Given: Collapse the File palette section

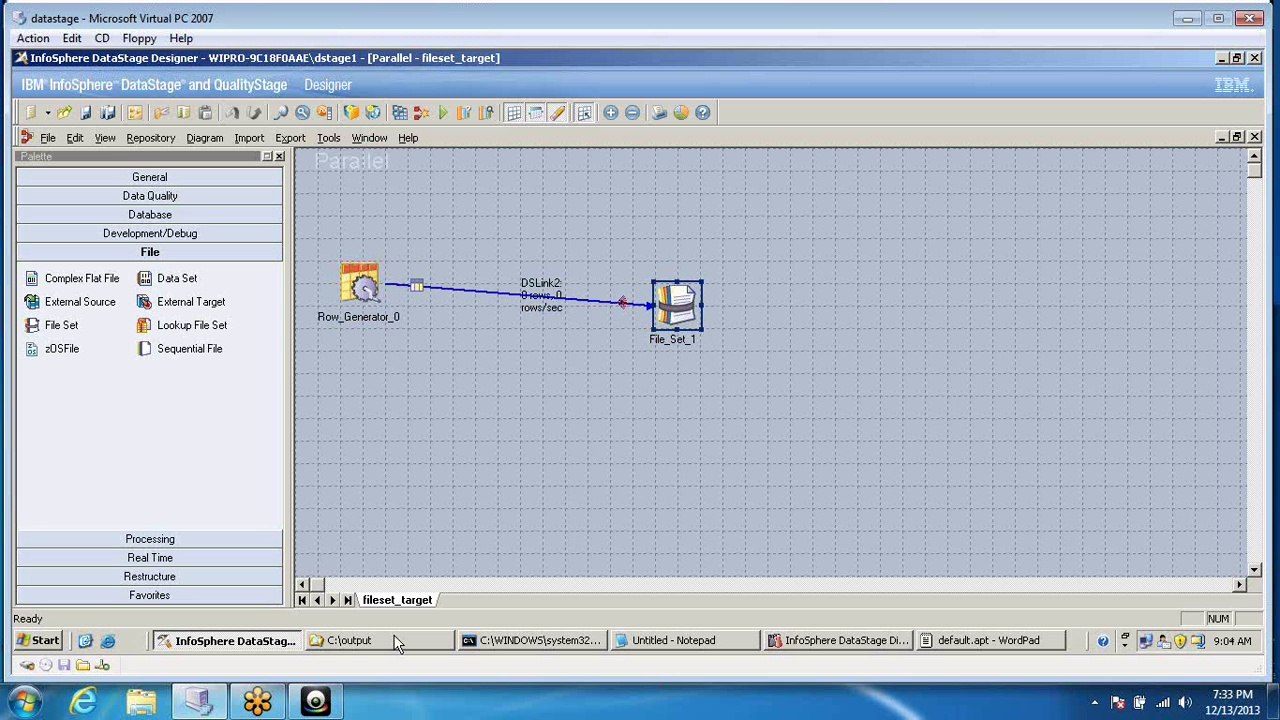Looking at the screenshot, I should pos(150,252).
